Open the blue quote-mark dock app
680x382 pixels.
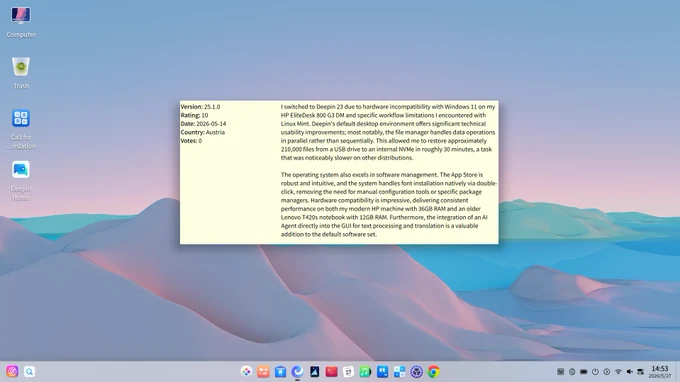tap(382, 372)
